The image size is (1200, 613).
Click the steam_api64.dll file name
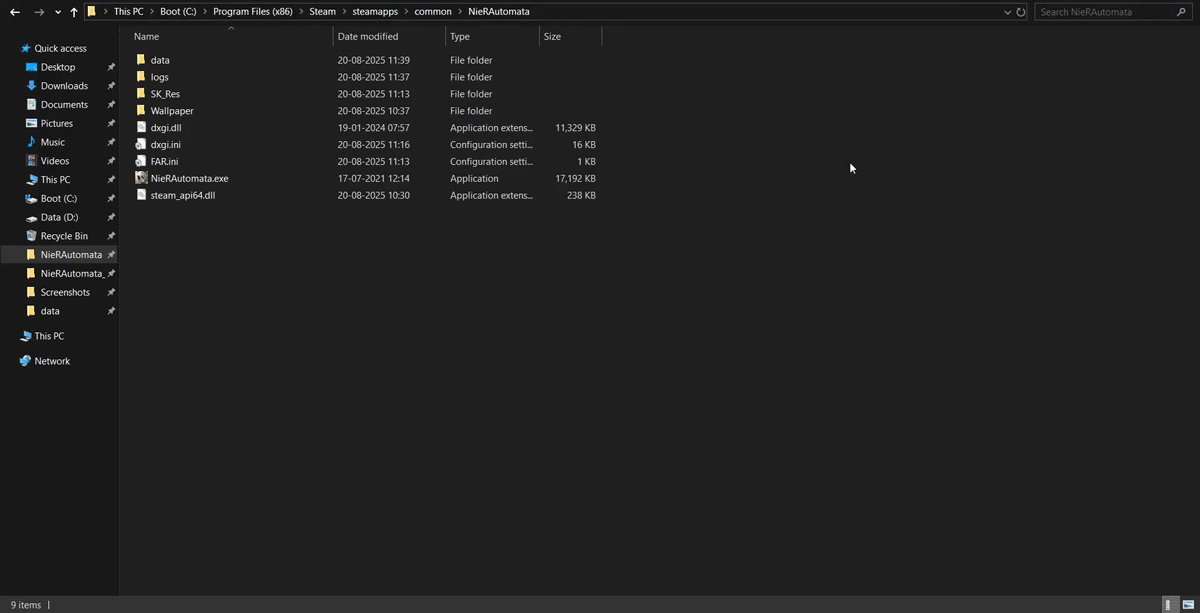183,195
